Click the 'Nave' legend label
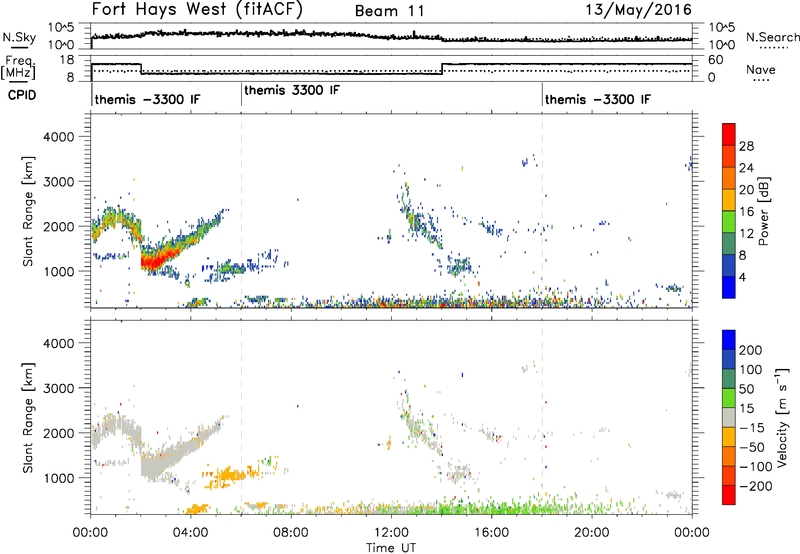This screenshot has height=554, width=800. pyautogui.click(x=761, y=70)
